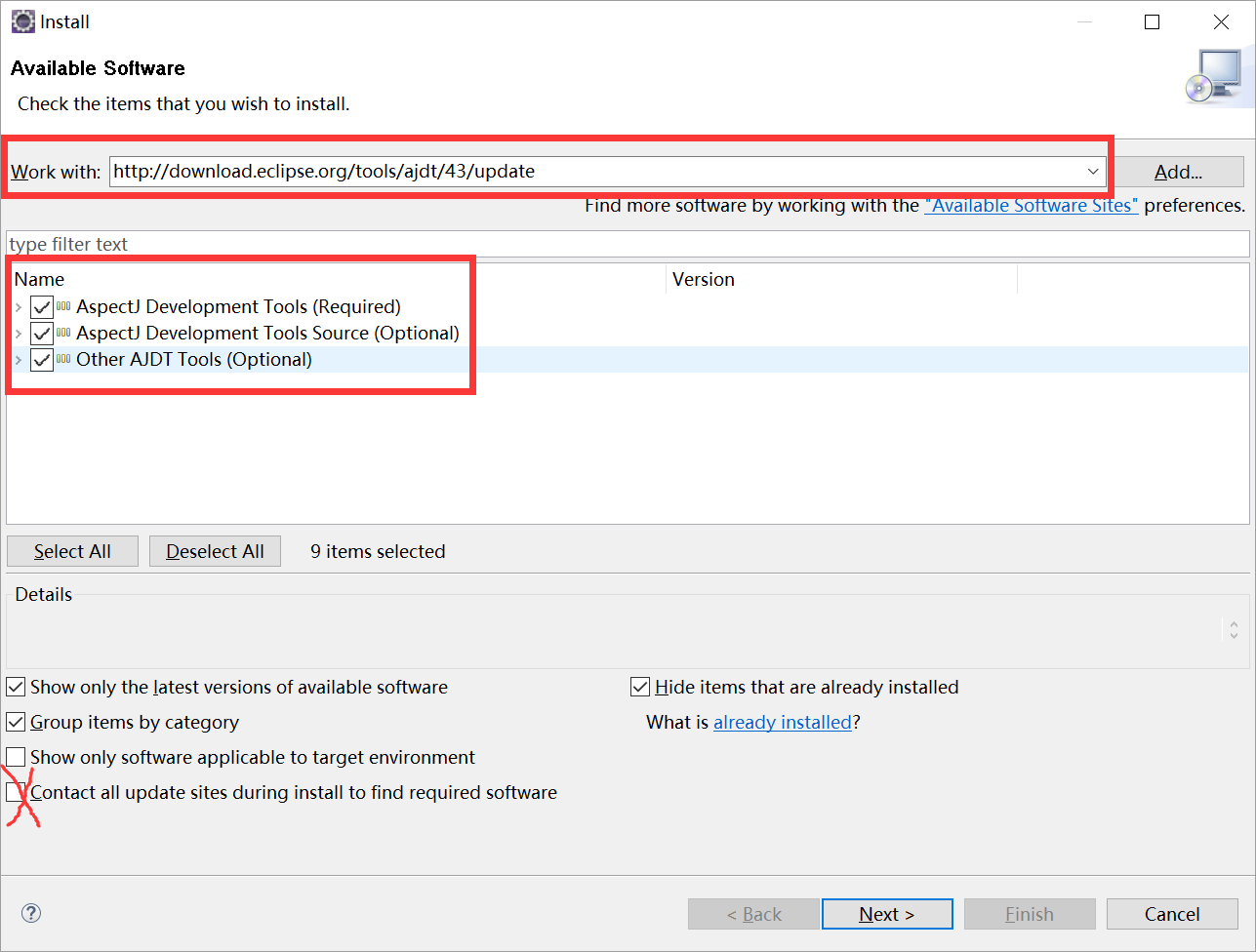The width and height of the screenshot is (1256, 952).
Task: Expand the Other AJDT Tools (Optional) node
Action: pyautogui.click(x=19, y=360)
